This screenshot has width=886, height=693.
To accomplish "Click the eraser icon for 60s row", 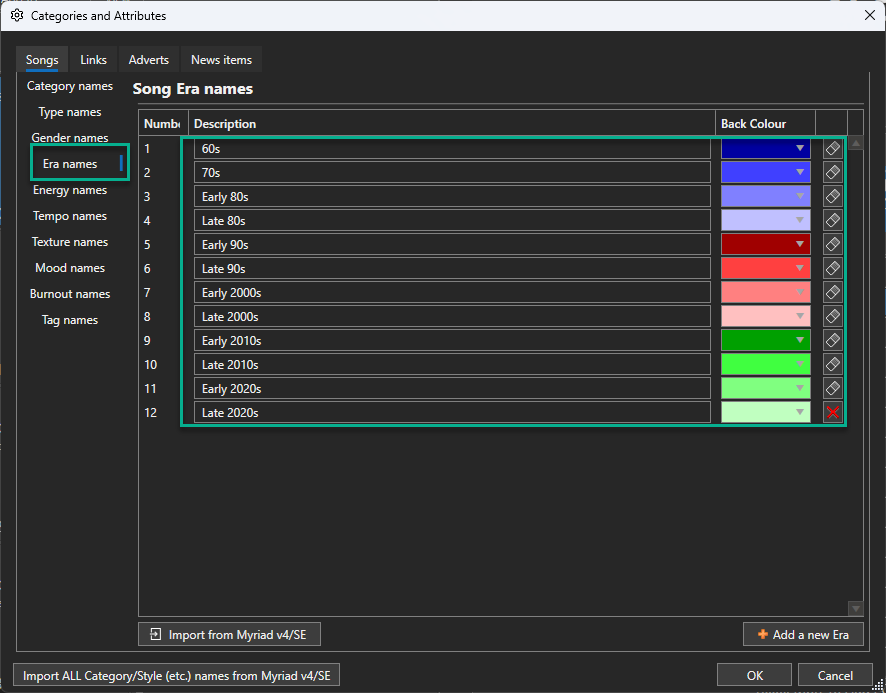I will [x=832, y=149].
